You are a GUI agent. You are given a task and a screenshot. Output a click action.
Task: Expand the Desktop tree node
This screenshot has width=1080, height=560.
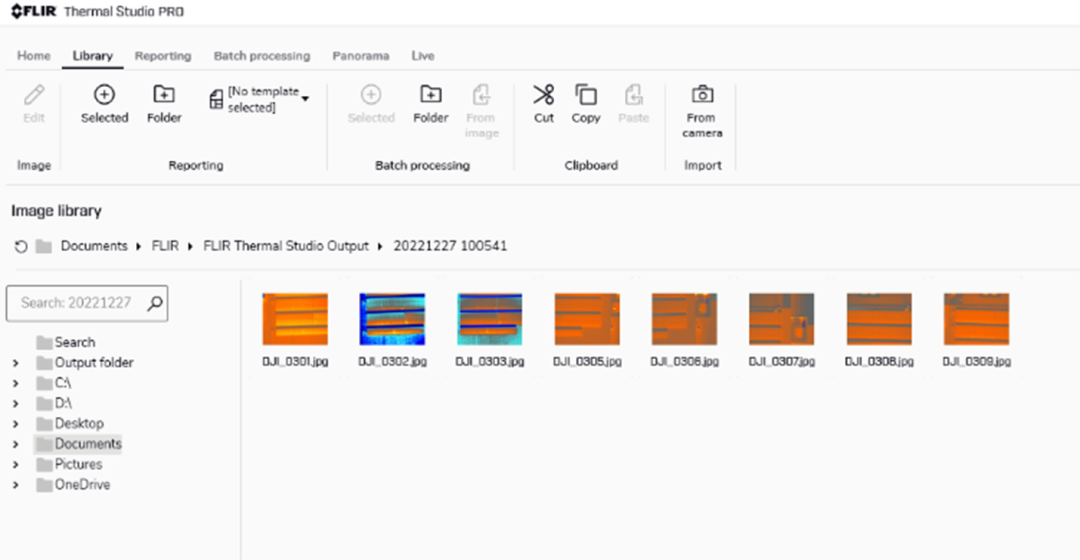(15, 424)
